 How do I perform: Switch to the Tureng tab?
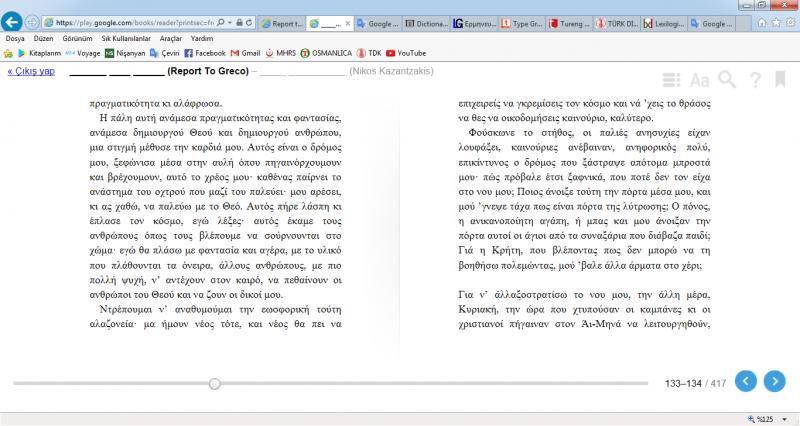[x=570, y=23]
